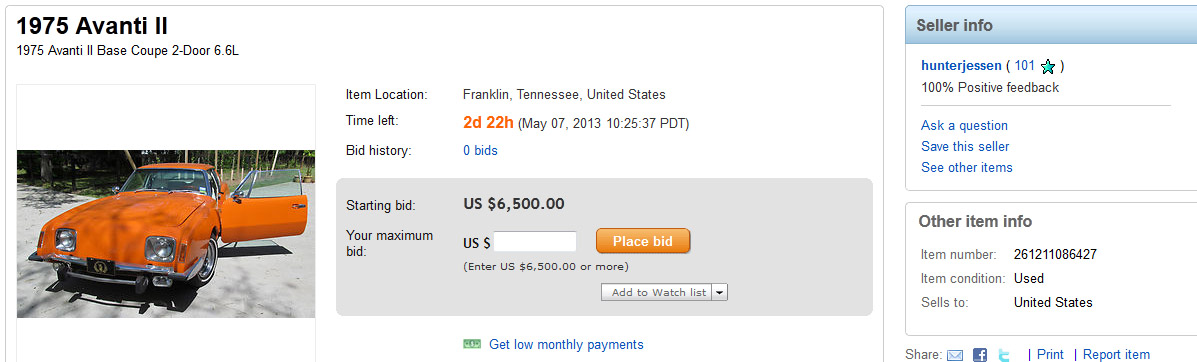Focus the maximum bid input field
The width and height of the screenshot is (1197, 362).
click(x=535, y=242)
